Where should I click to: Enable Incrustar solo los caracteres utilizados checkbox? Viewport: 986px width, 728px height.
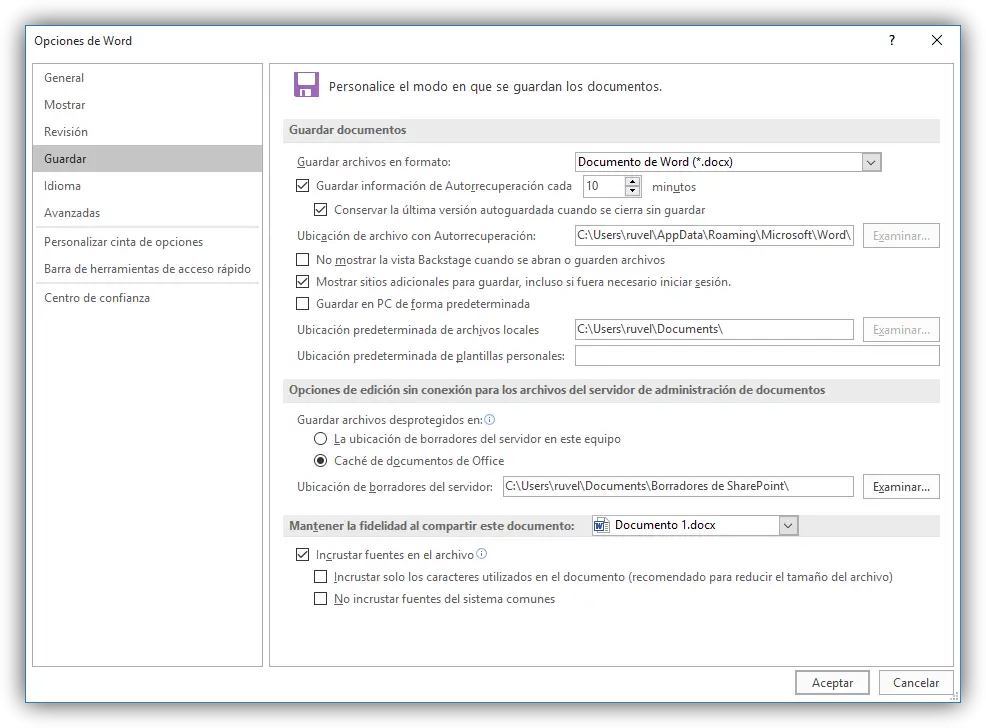[321, 576]
